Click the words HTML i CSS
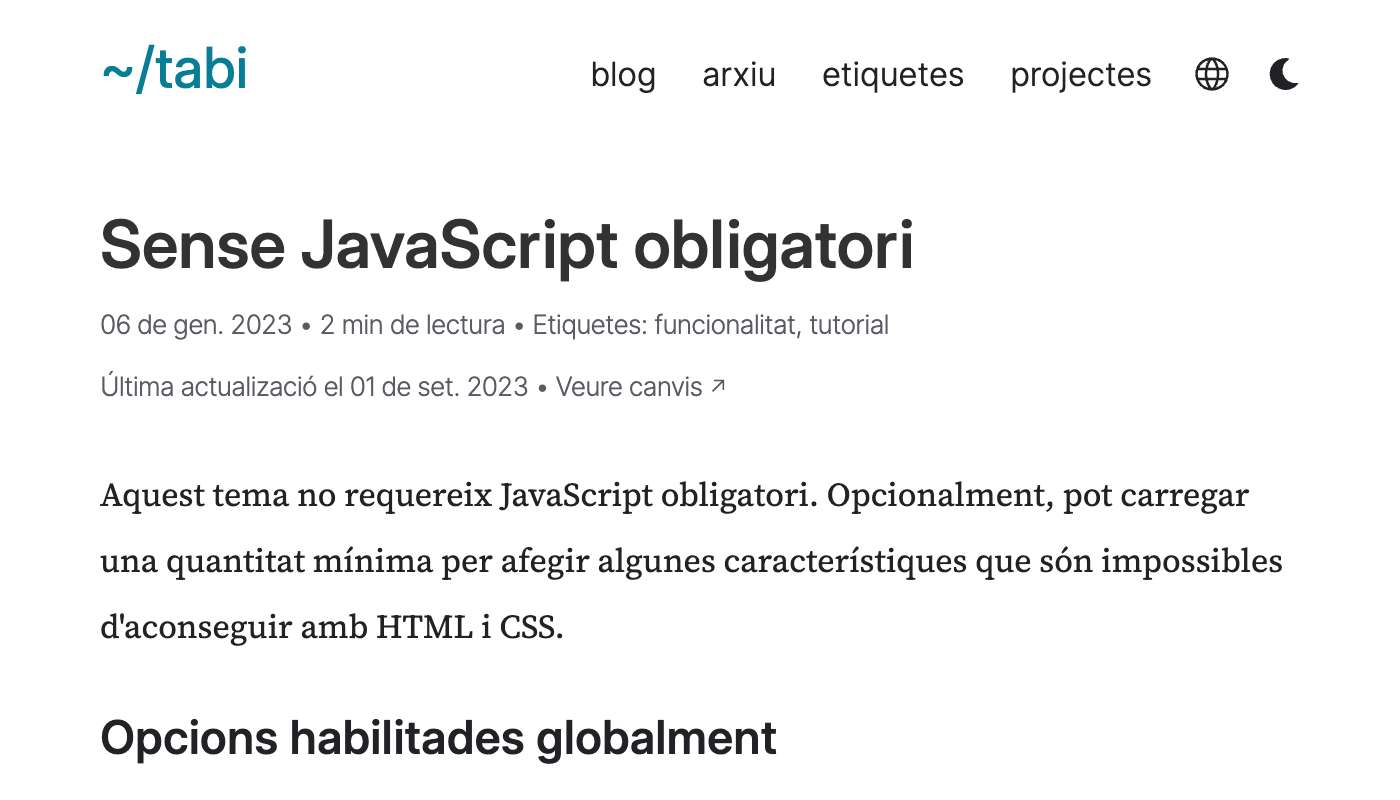Image resolution: width=1400 pixels, height=800 pixels. tap(470, 628)
